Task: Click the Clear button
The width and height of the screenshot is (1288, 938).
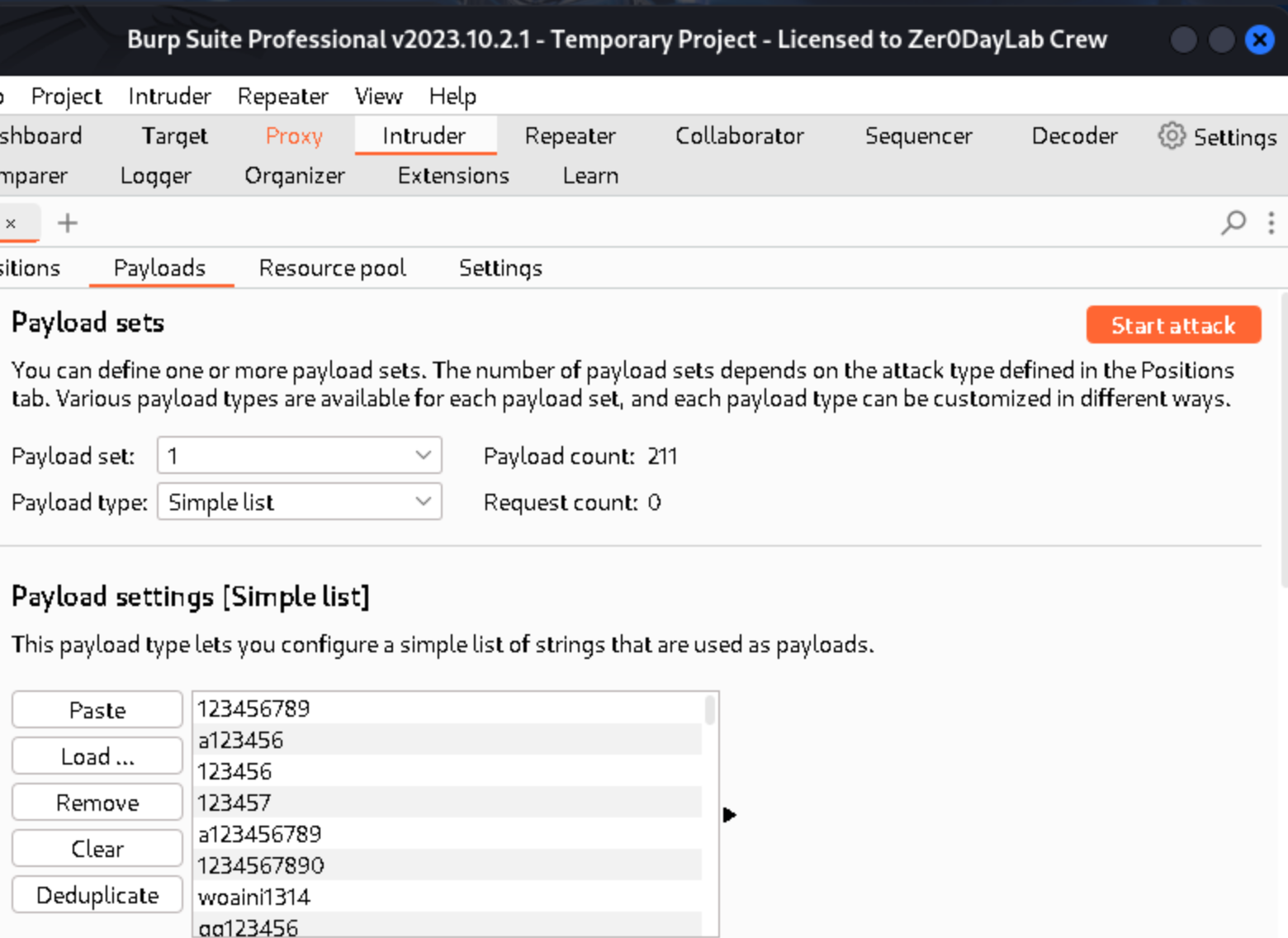Action: tap(97, 848)
